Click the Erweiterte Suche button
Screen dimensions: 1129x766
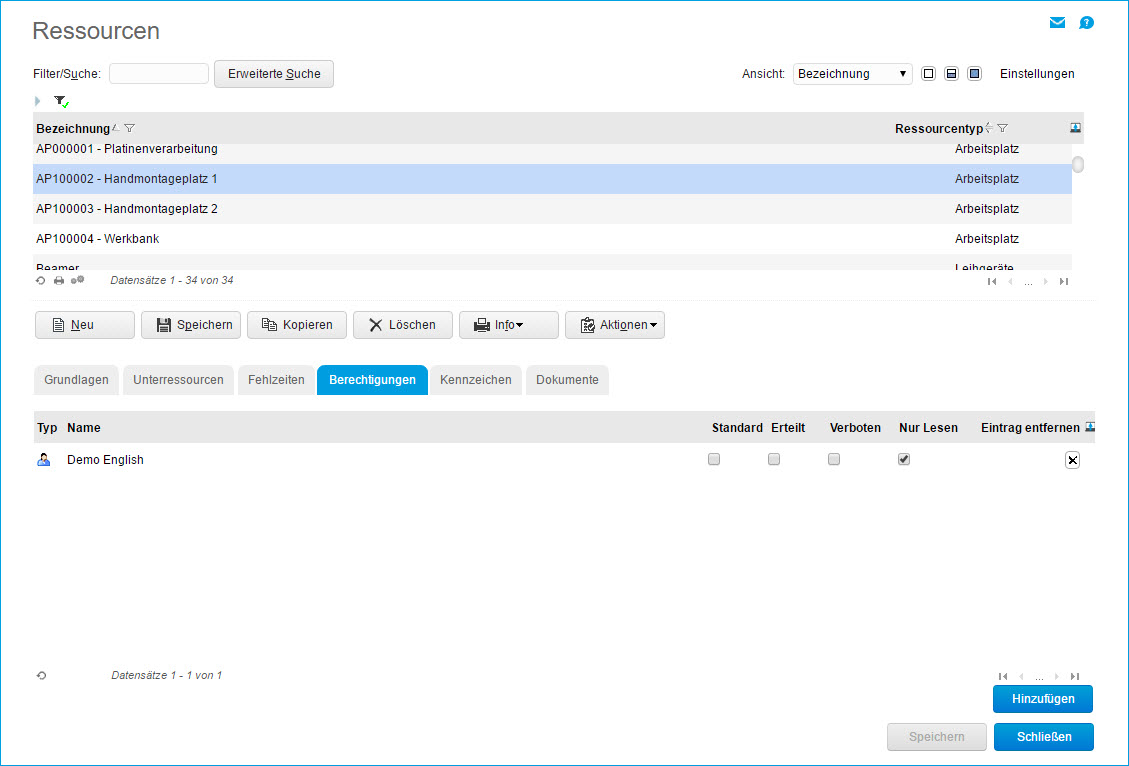coord(273,74)
